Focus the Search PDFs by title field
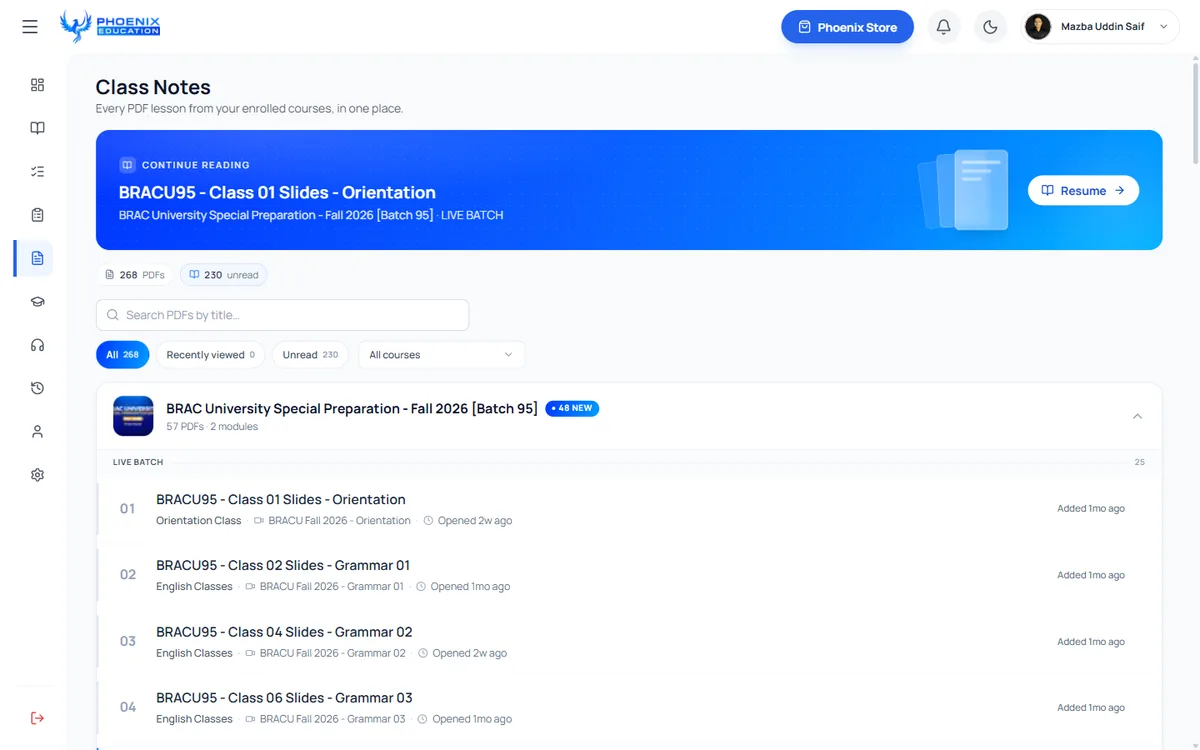The height and width of the screenshot is (750, 1200). click(x=282, y=315)
